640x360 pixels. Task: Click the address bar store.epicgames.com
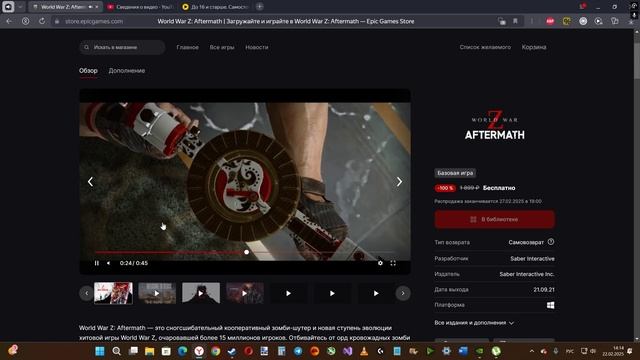[x=94, y=21]
